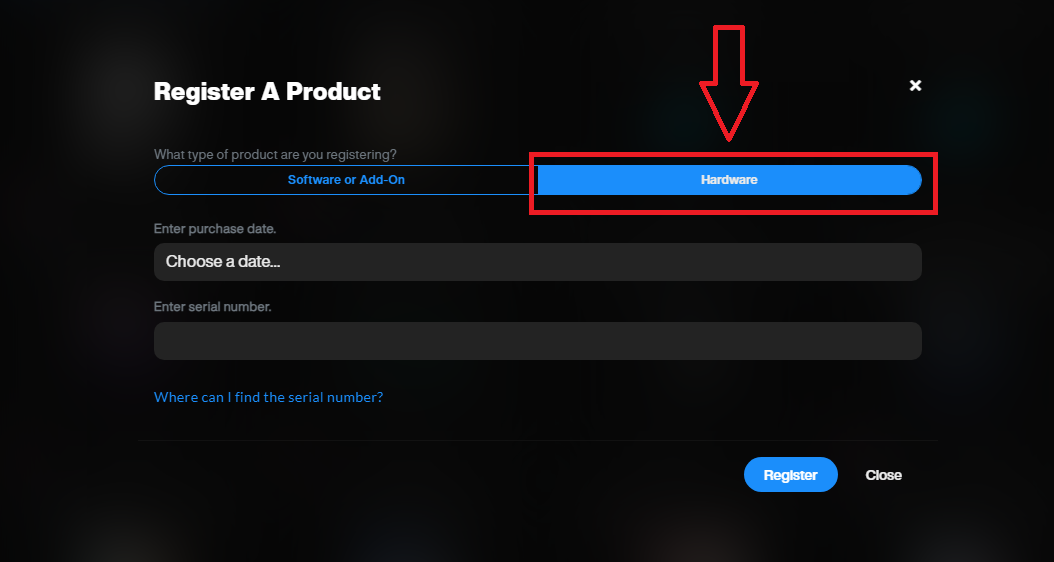Click the product type question label
This screenshot has width=1054, height=562.
click(275, 155)
